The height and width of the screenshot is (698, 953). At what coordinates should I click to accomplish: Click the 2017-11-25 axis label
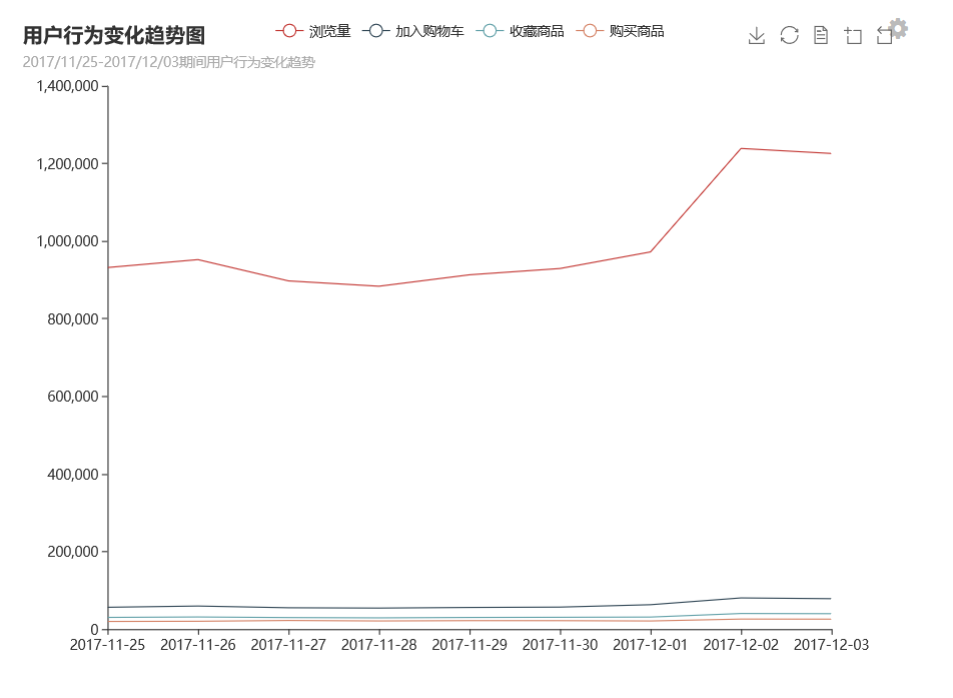(110, 645)
